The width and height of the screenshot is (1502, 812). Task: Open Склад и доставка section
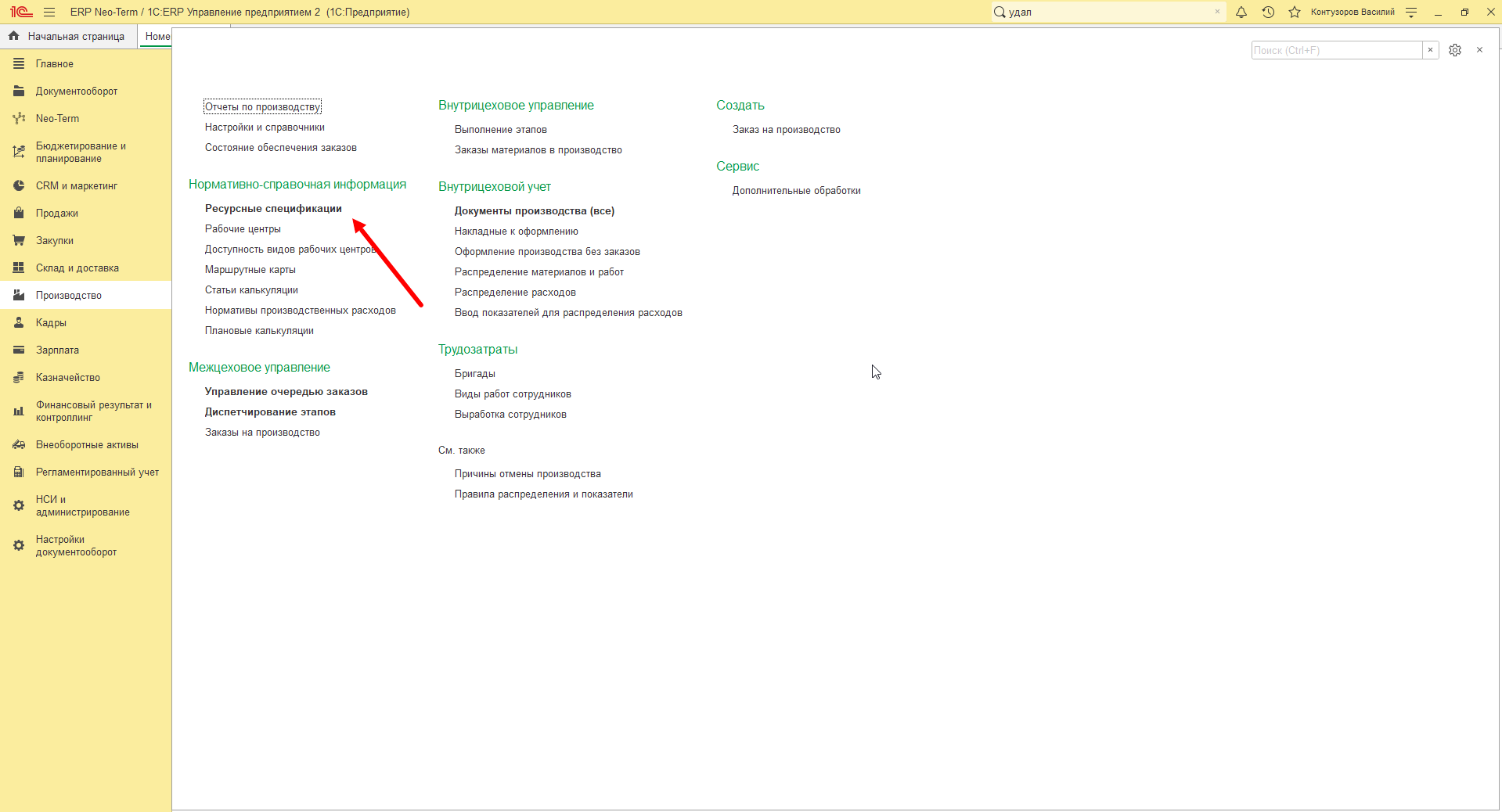click(85, 268)
